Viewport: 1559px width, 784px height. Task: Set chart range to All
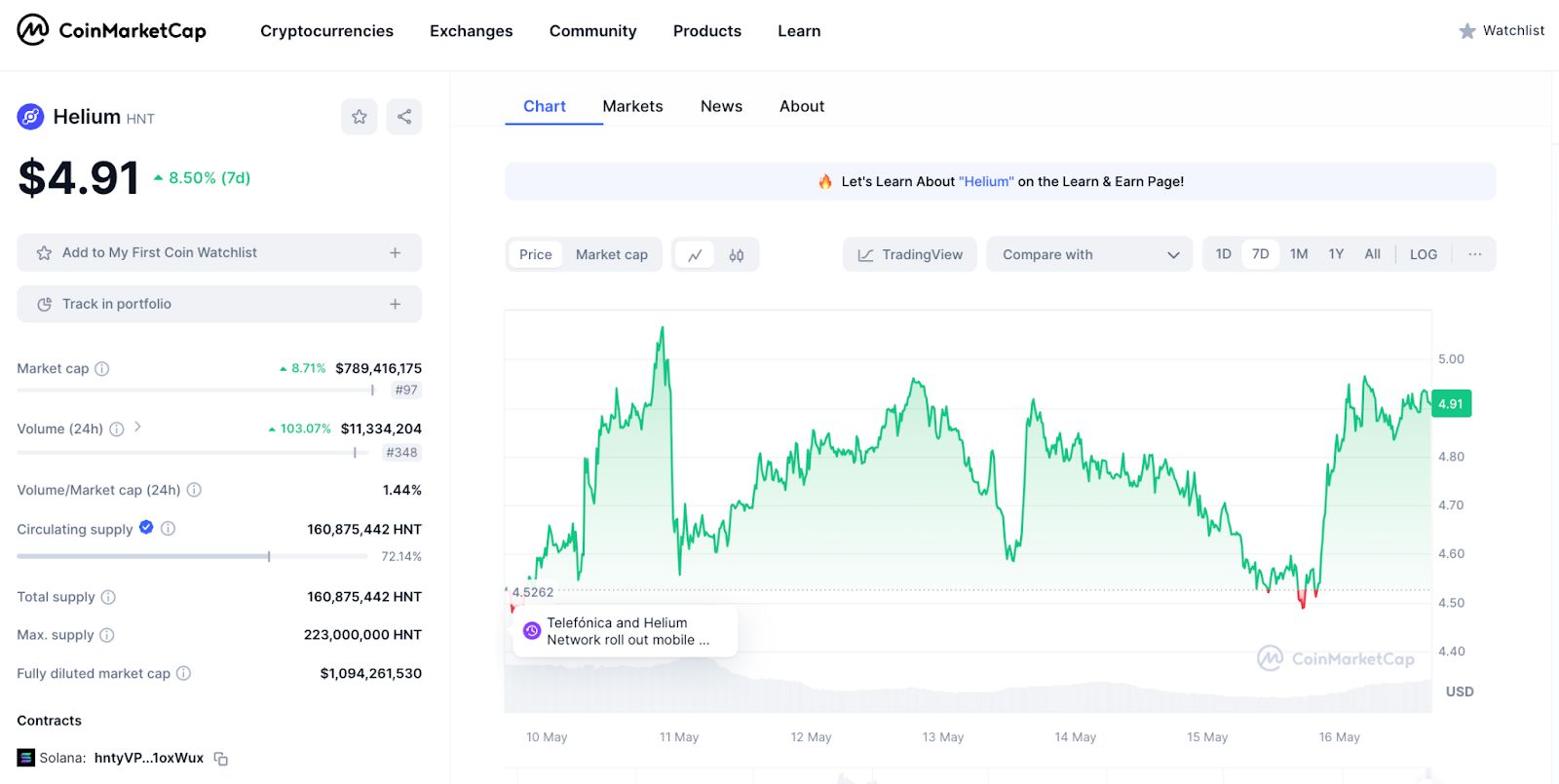click(1373, 254)
